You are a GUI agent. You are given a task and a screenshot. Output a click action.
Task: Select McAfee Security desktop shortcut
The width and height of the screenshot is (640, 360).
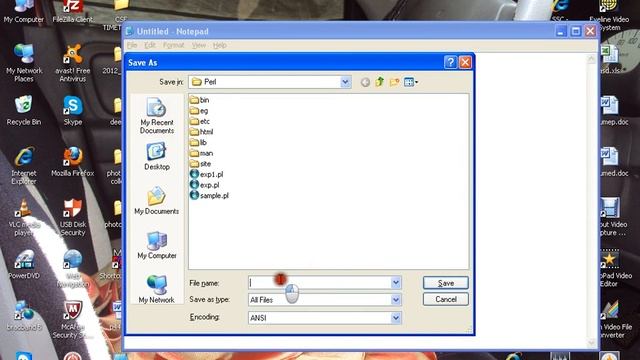pos(73,320)
